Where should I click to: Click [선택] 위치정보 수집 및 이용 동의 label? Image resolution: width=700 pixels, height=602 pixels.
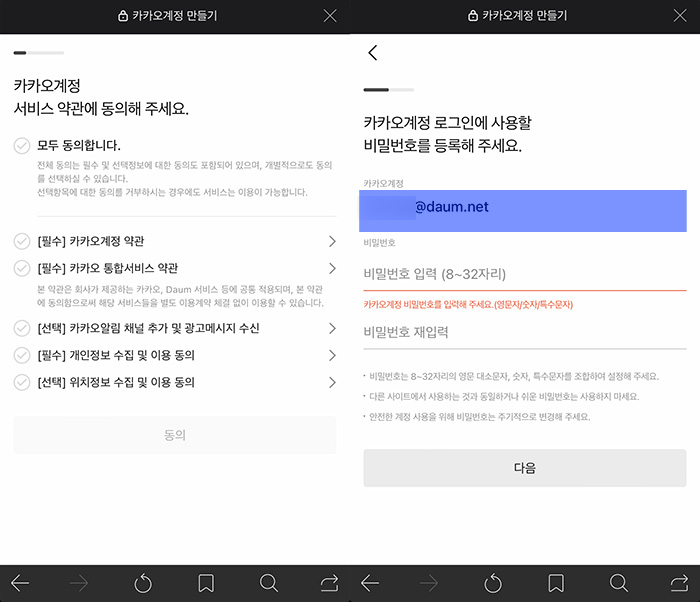pyautogui.click(x=116, y=382)
